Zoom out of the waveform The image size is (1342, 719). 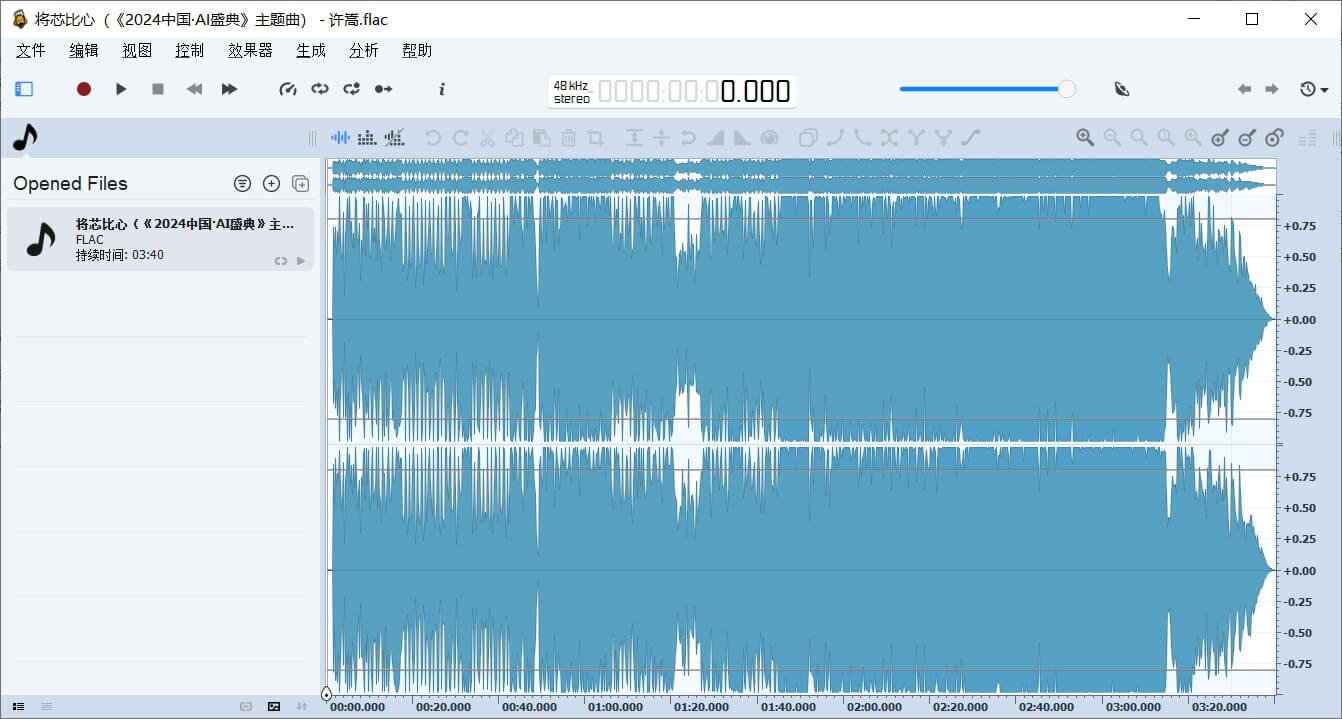[1112, 138]
